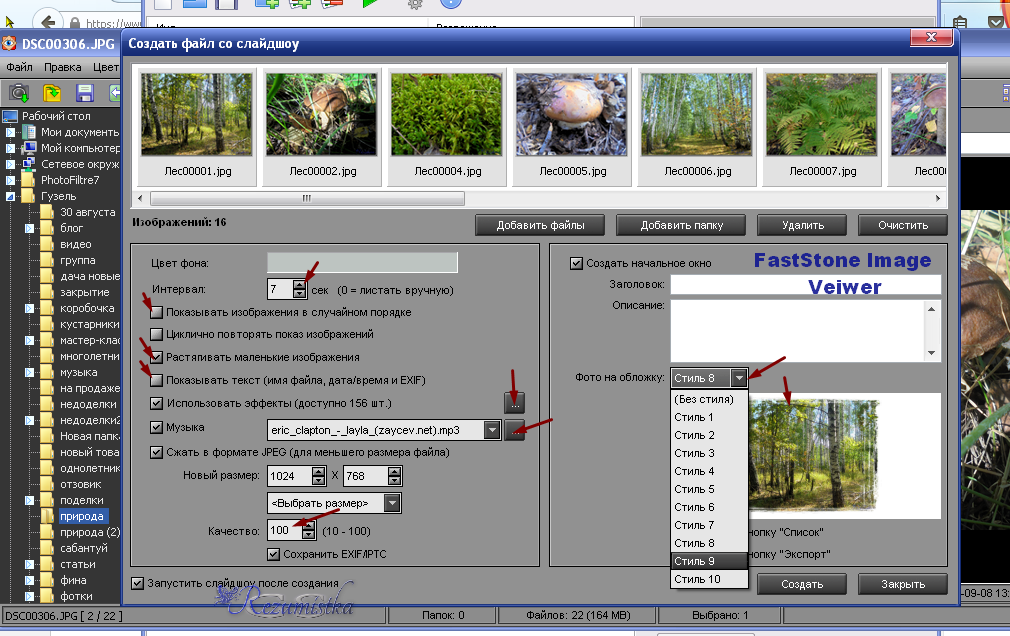The image size is (1010, 636).
Task: Pick Стиль 10 from the style list
Action: point(709,579)
